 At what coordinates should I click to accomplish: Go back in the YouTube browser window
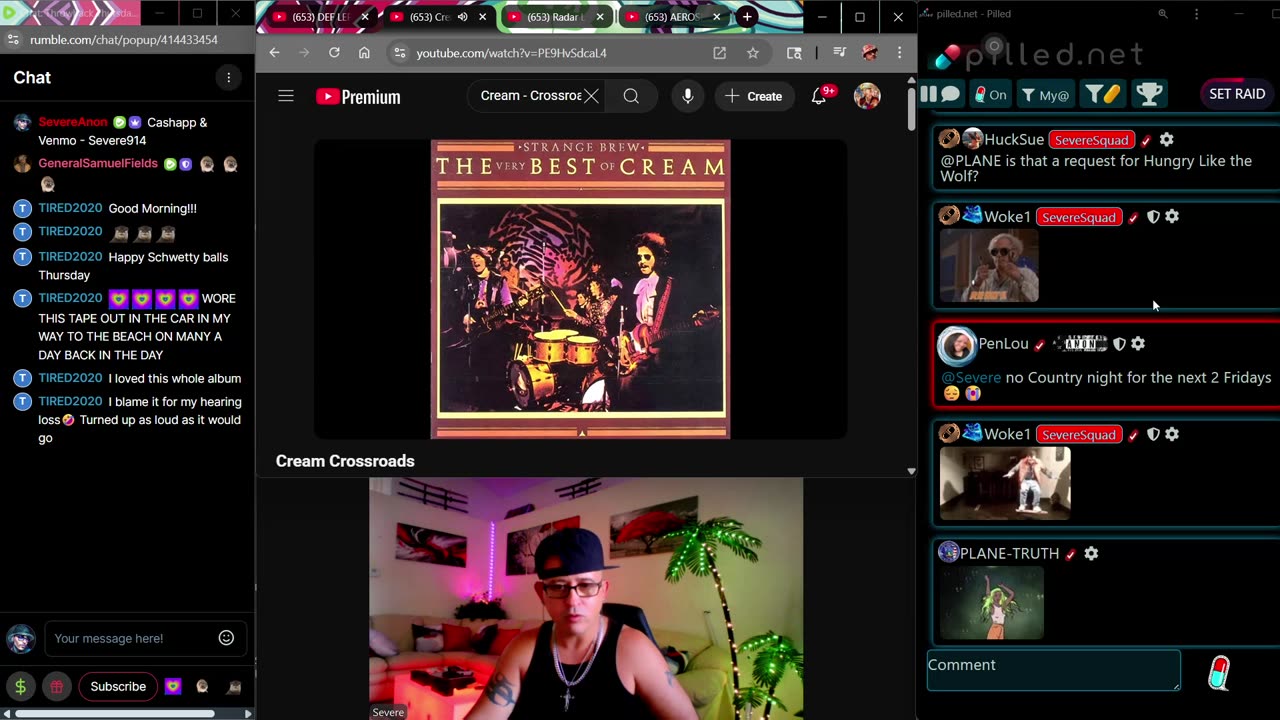tap(275, 53)
